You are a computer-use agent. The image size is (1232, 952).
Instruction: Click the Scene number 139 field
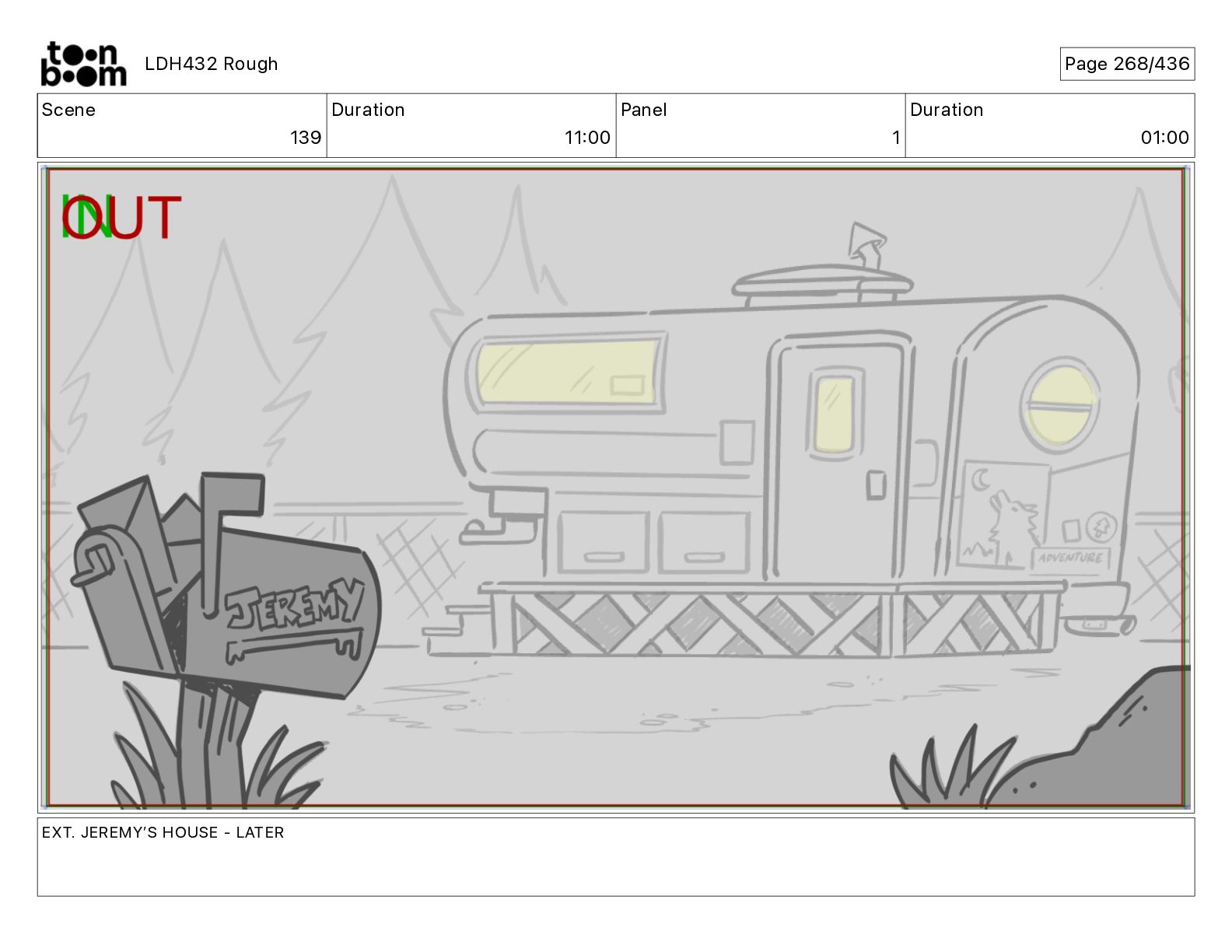182,125
